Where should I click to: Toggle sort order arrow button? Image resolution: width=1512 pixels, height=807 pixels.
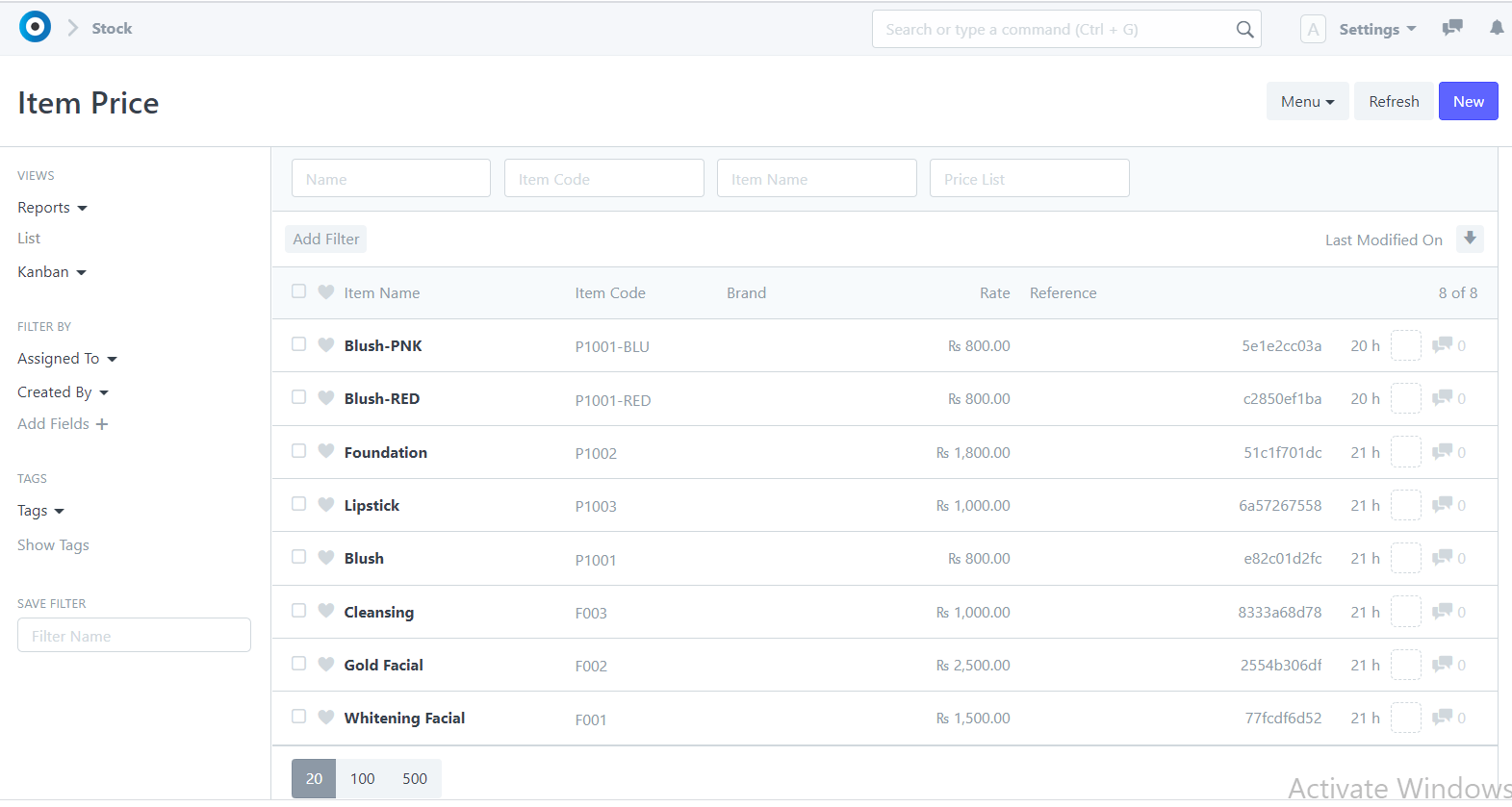[x=1470, y=239]
